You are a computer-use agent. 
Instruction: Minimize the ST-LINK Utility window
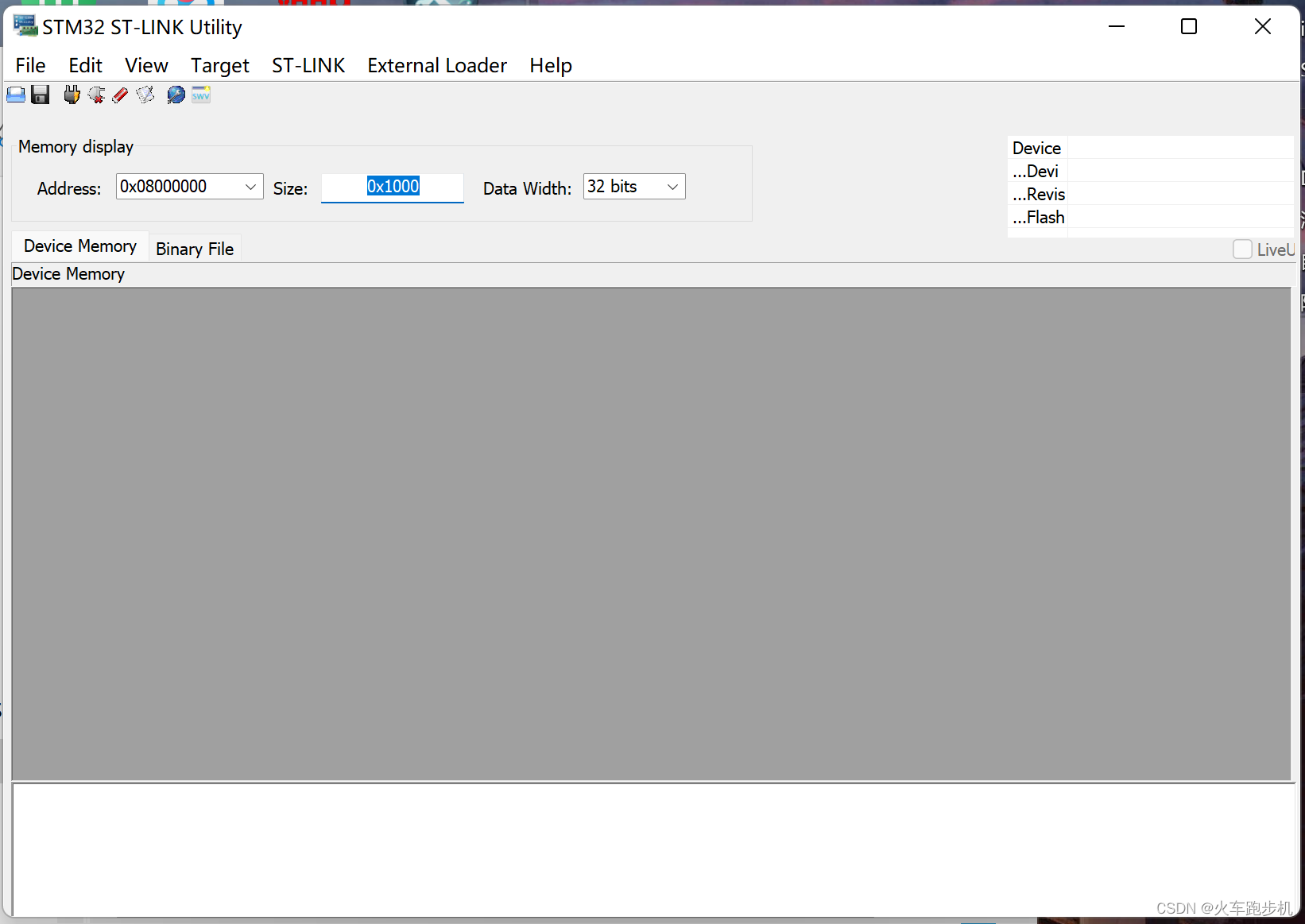[x=1117, y=26]
